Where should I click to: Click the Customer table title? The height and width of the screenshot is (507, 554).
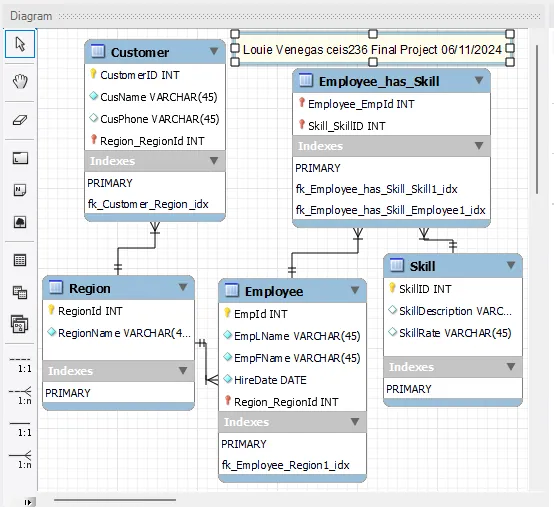click(140, 52)
